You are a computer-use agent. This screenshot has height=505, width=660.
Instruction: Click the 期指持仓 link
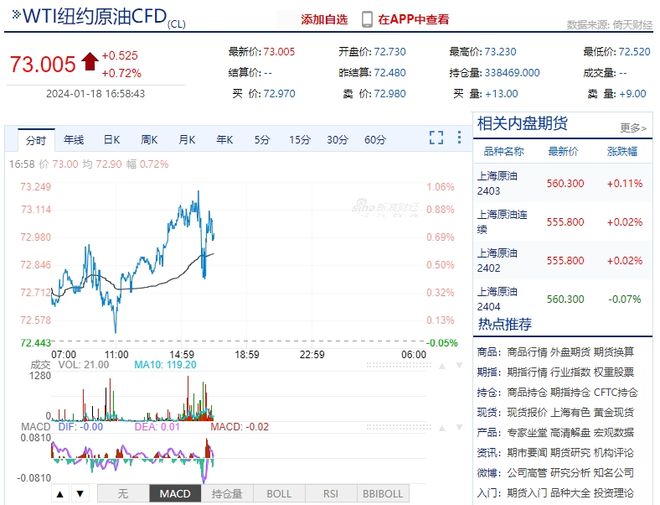570,392
